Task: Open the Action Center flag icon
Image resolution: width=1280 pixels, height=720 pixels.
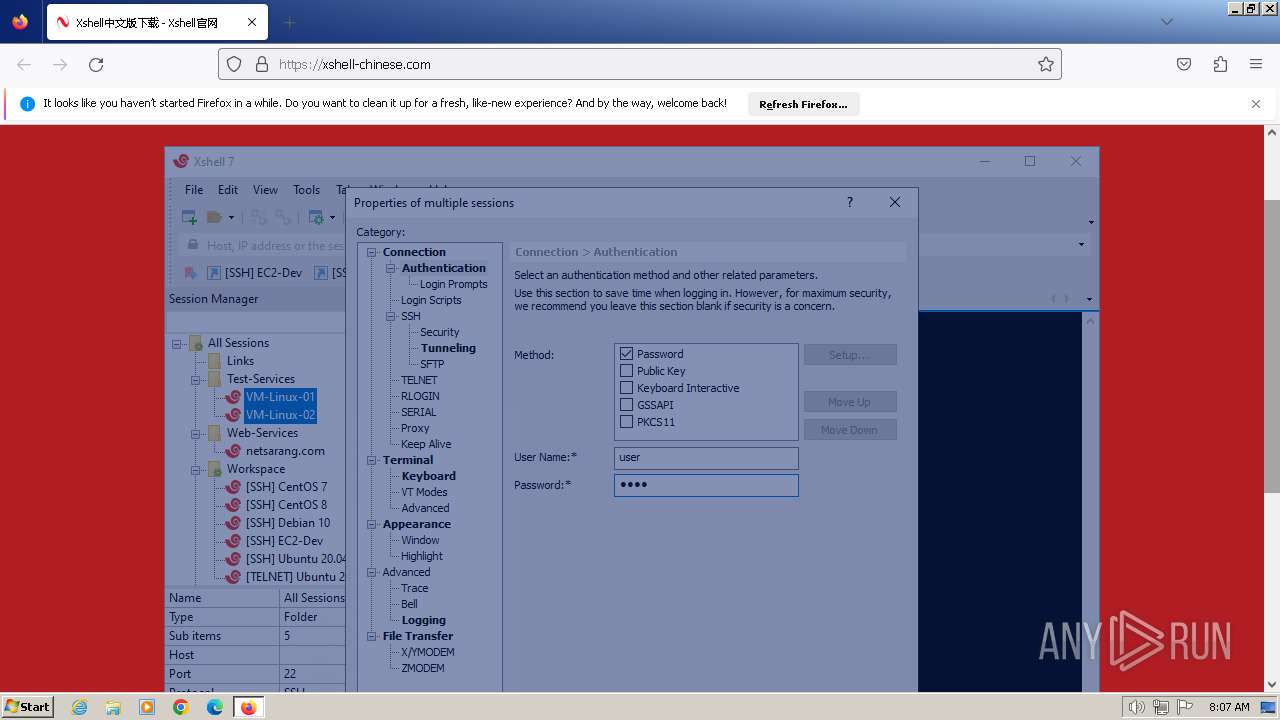Action: [1186, 707]
